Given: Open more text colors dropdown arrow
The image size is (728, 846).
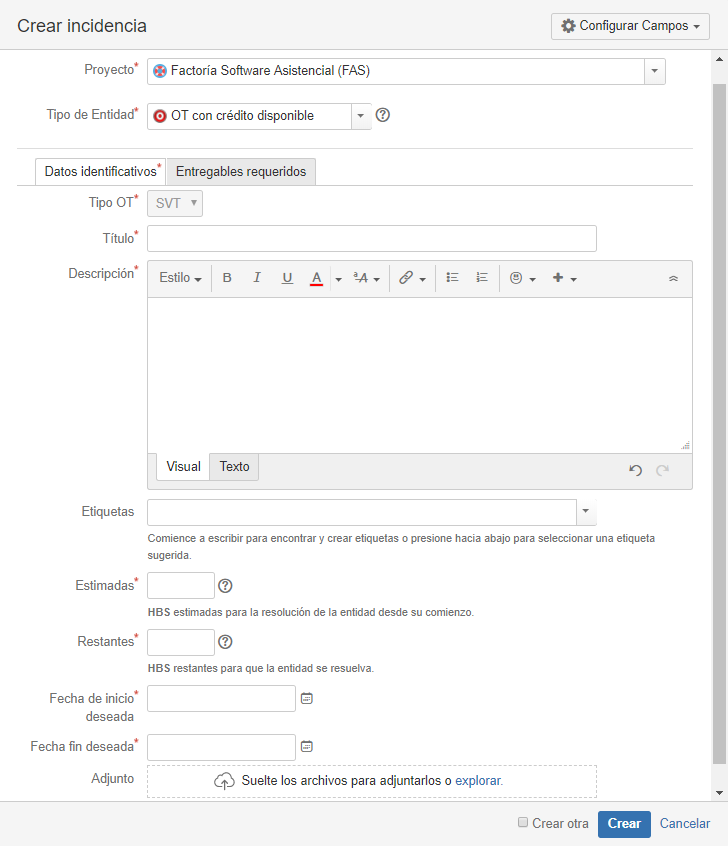Looking at the screenshot, I should pyautogui.click(x=338, y=279).
